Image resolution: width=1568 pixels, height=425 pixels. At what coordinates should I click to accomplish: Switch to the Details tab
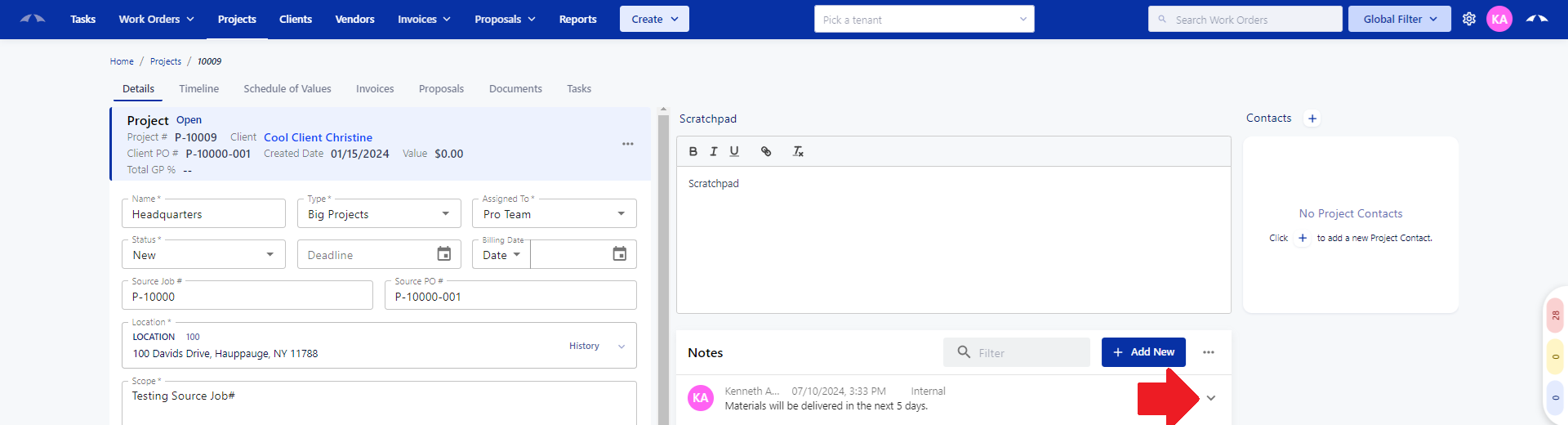(x=138, y=88)
